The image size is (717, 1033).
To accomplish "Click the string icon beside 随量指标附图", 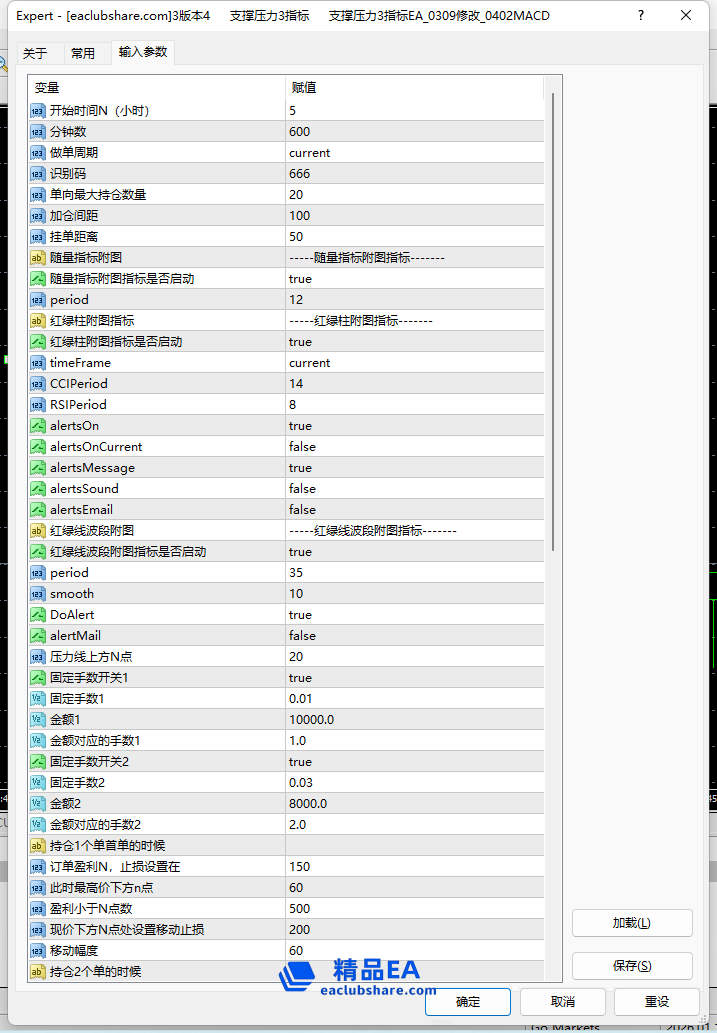I will [38, 258].
